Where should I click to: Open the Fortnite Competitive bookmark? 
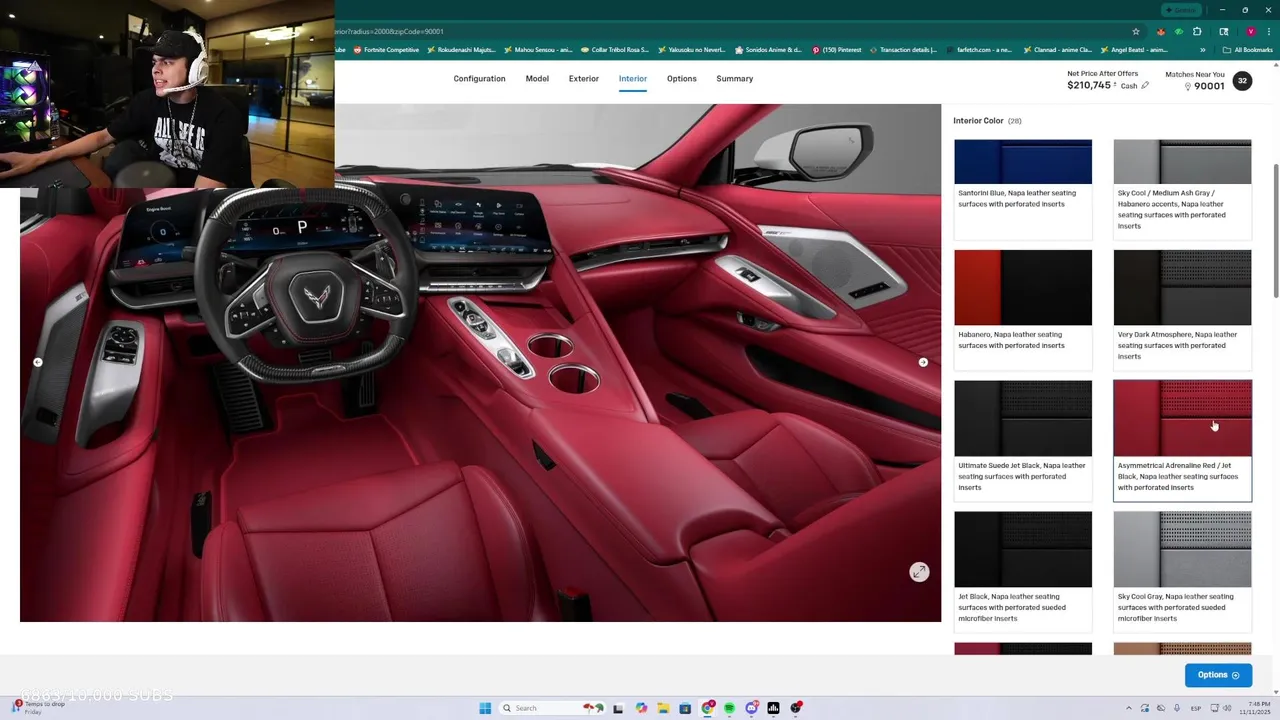(x=386, y=50)
